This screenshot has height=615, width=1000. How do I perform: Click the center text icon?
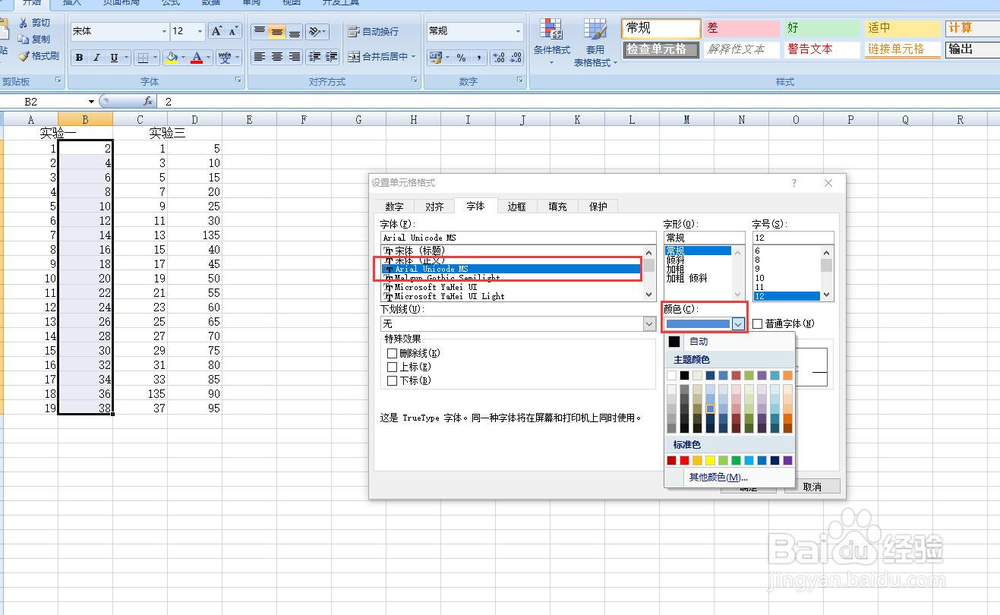277,57
